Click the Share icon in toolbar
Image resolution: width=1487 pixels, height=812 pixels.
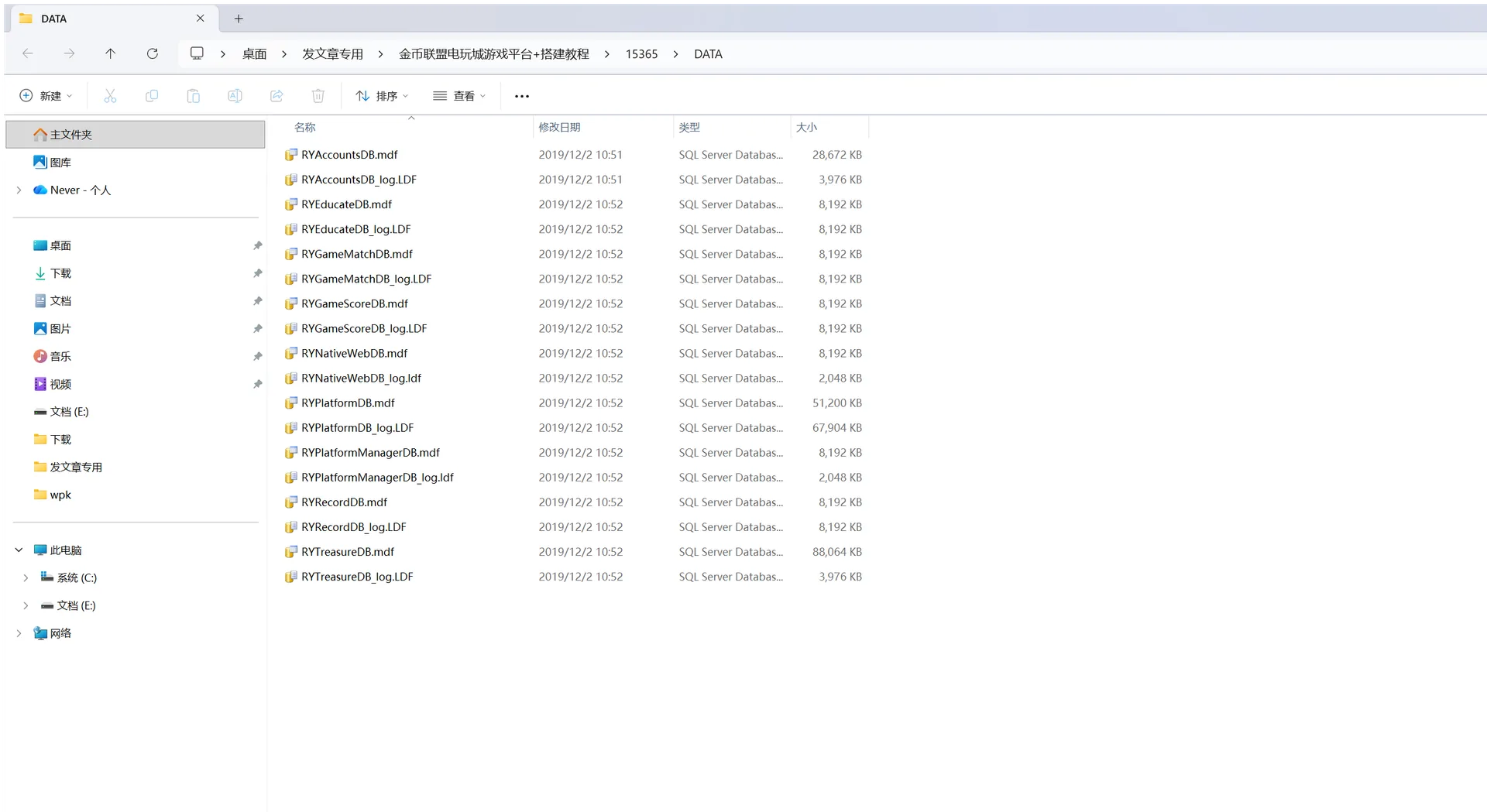pyautogui.click(x=276, y=96)
